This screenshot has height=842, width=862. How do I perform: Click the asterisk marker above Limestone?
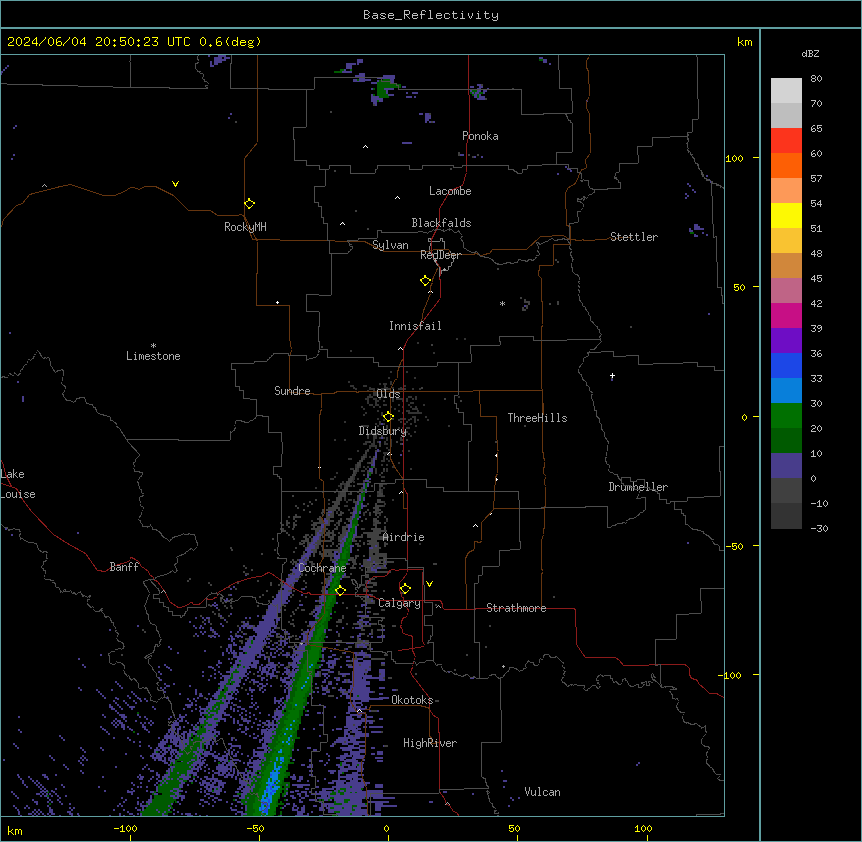click(x=153, y=346)
